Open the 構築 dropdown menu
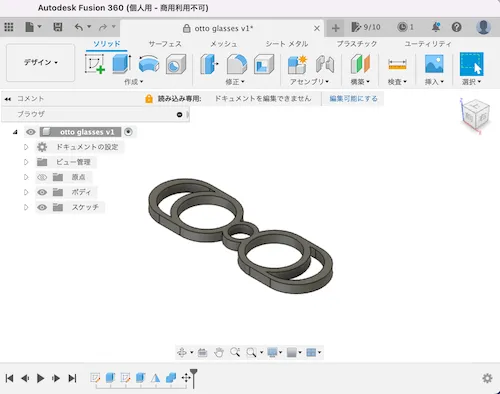The width and height of the screenshot is (500, 394). click(x=360, y=82)
